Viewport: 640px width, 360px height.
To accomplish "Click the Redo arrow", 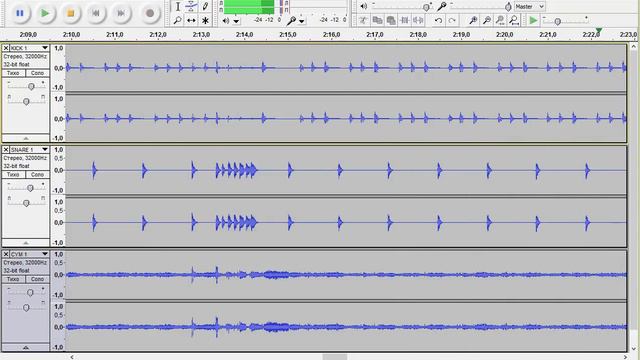I will (452, 20).
